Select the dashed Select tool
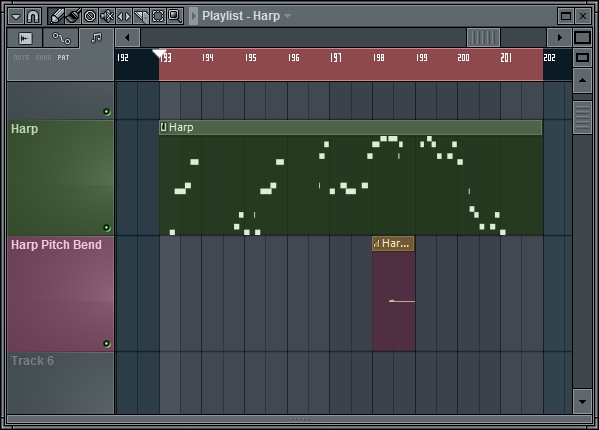This screenshot has height=430, width=599. [158, 16]
